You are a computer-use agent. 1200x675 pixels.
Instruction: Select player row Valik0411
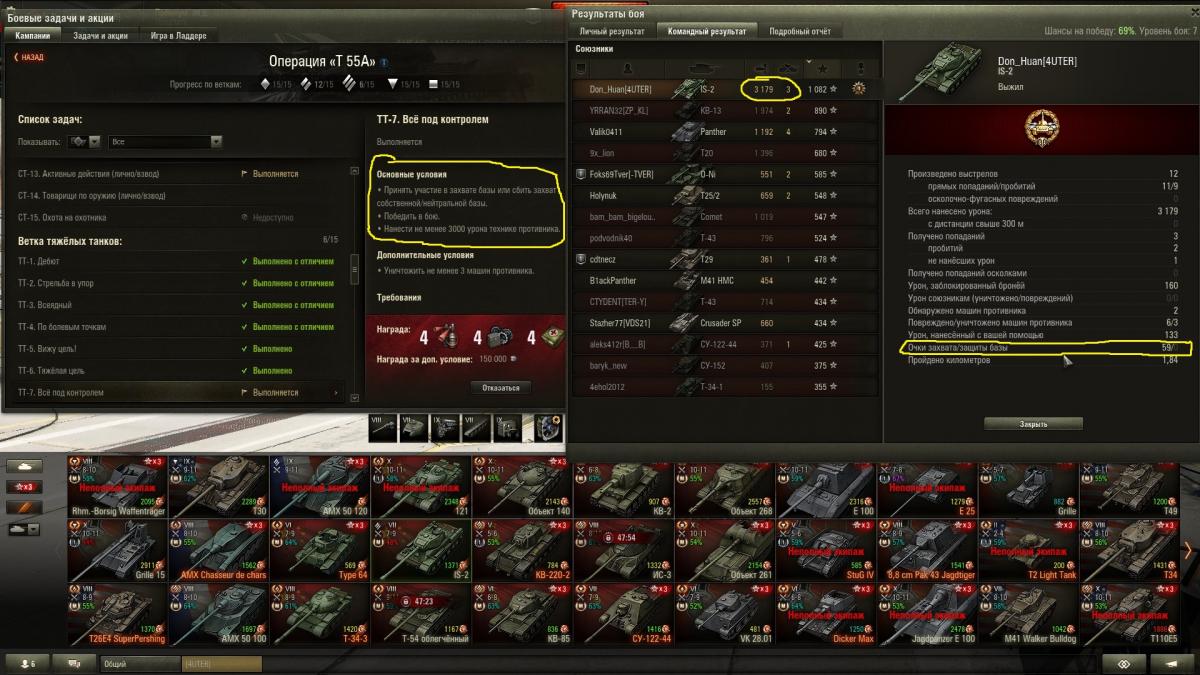pos(725,132)
